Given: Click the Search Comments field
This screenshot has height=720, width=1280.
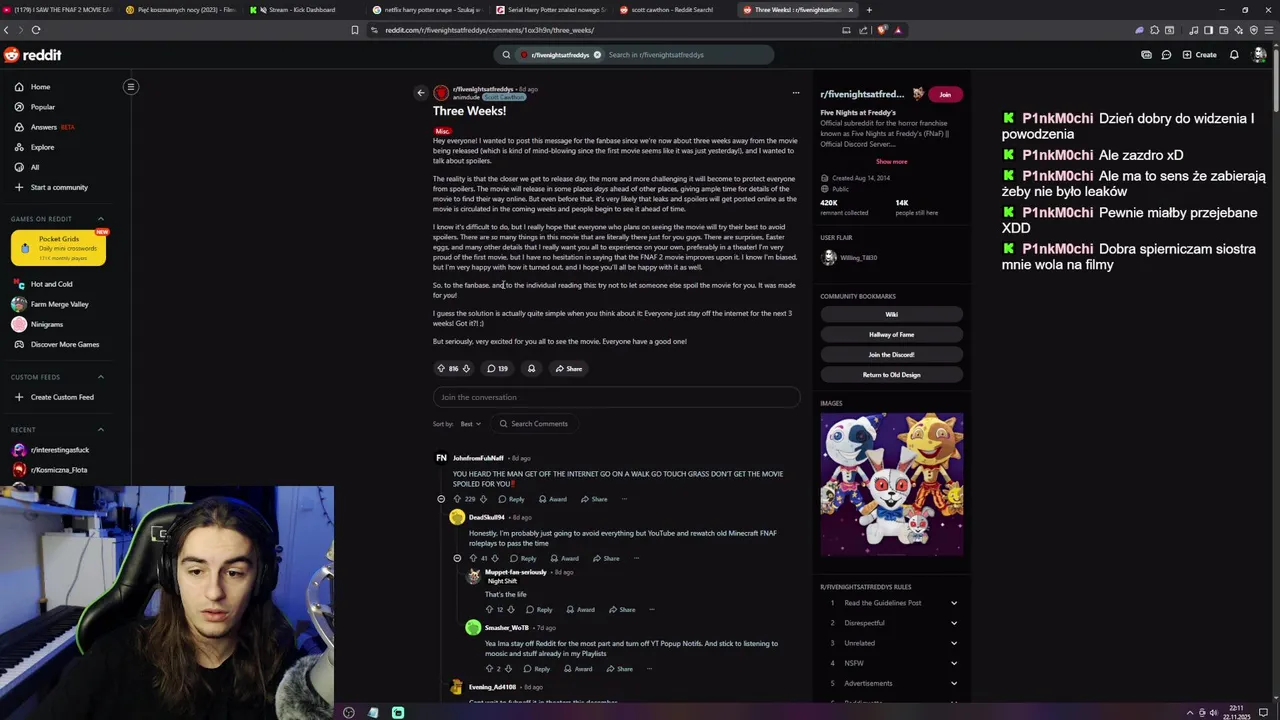Looking at the screenshot, I should pos(535,424).
